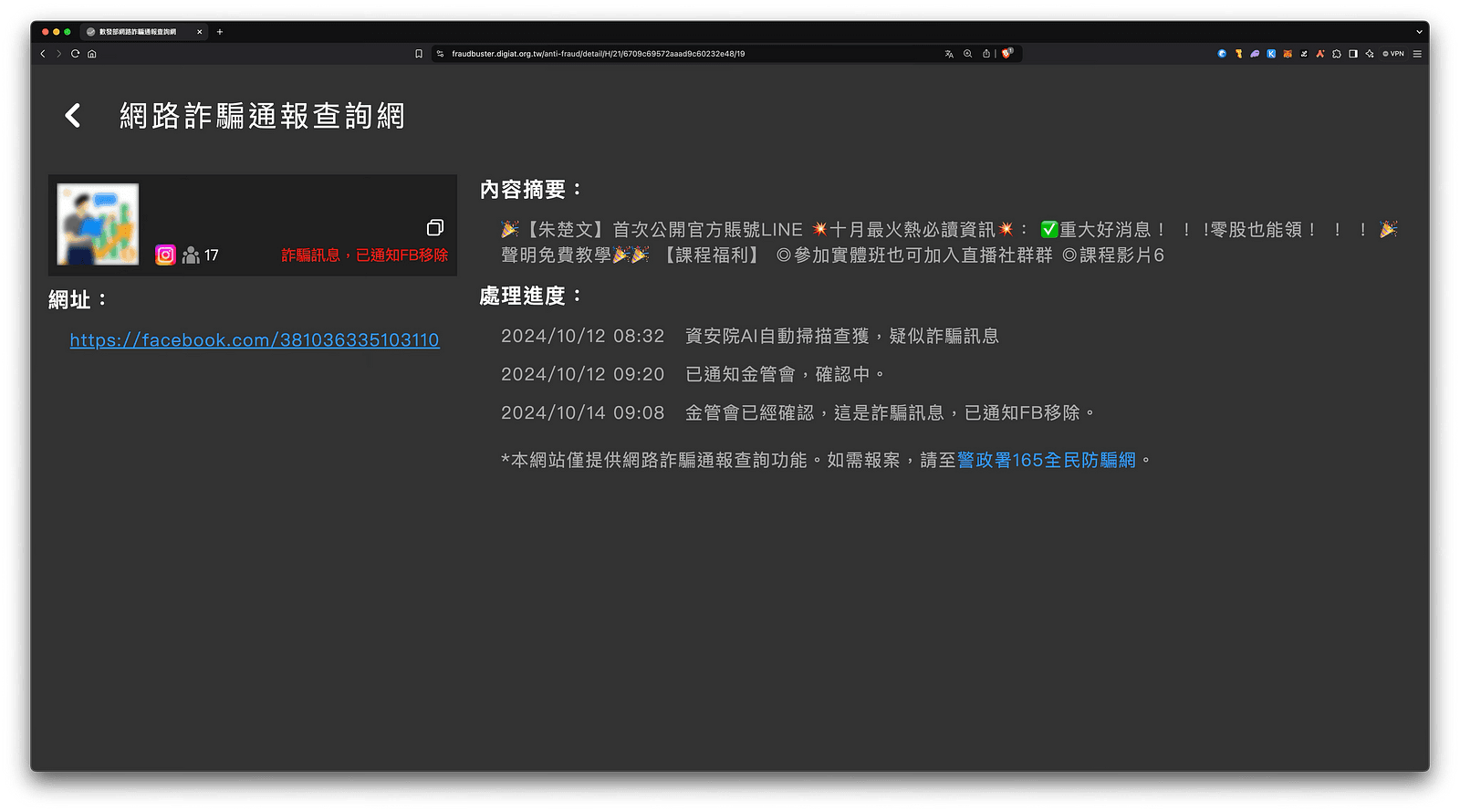The width and height of the screenshot is (1460, 812).
Task: Click the black square extension icon
Action: (x=1304, y=54)
